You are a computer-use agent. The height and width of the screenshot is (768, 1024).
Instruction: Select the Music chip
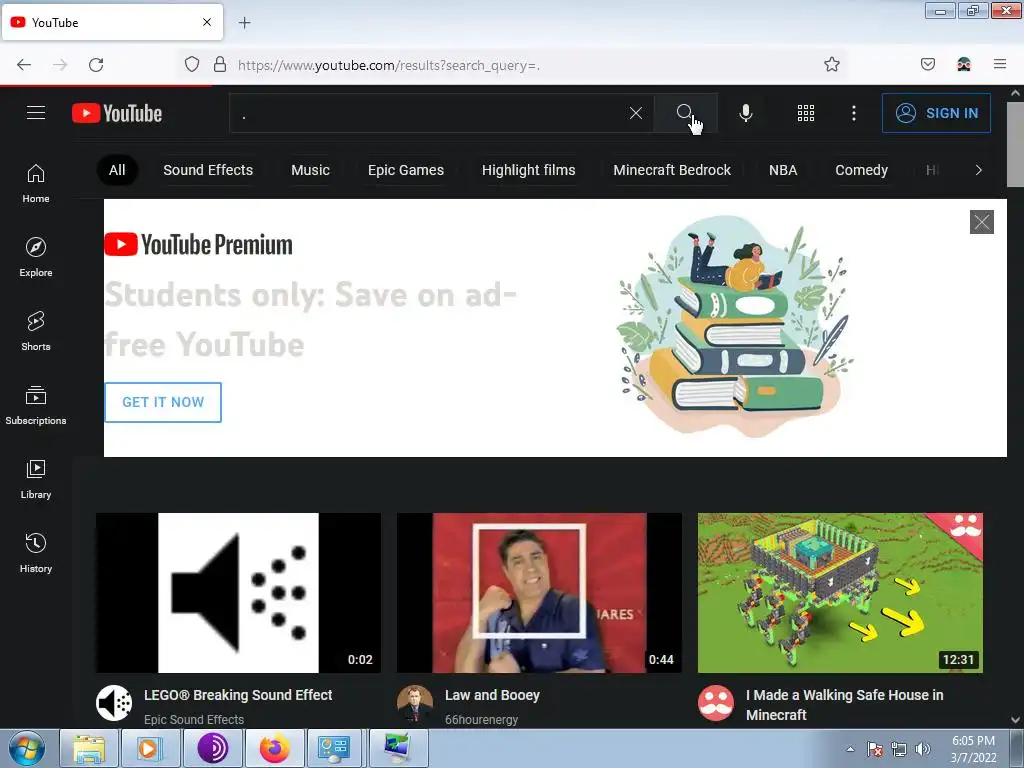click(310, 170)
